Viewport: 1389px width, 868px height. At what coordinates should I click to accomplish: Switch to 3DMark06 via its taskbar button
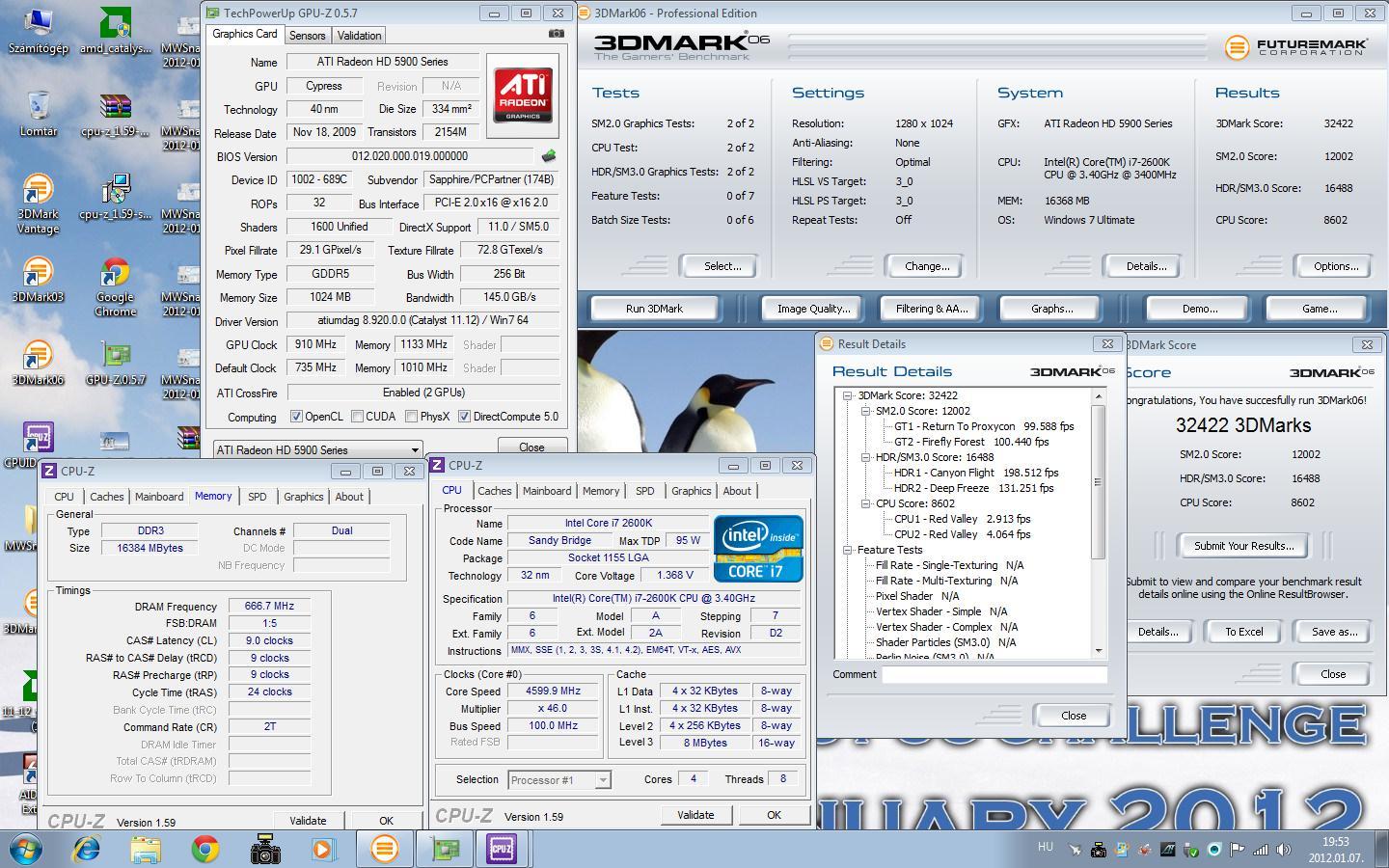pos(384,849)
